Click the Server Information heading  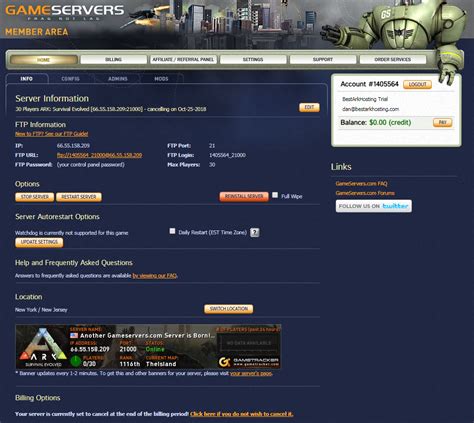pos(52,98)
